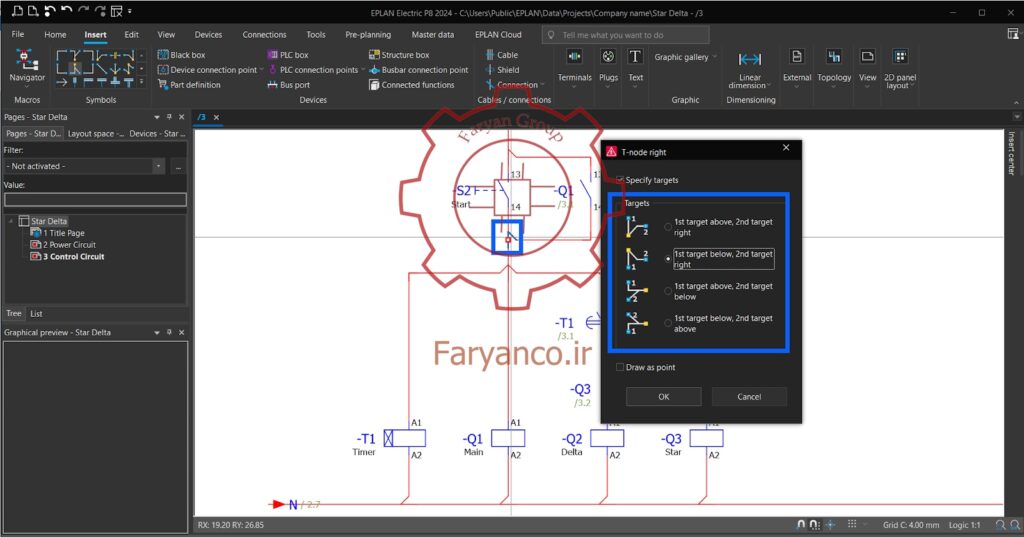Insert a Busbar connection point
This screenshot has width=1024, height=537.
pyautogui.click(x=419, y=70)
